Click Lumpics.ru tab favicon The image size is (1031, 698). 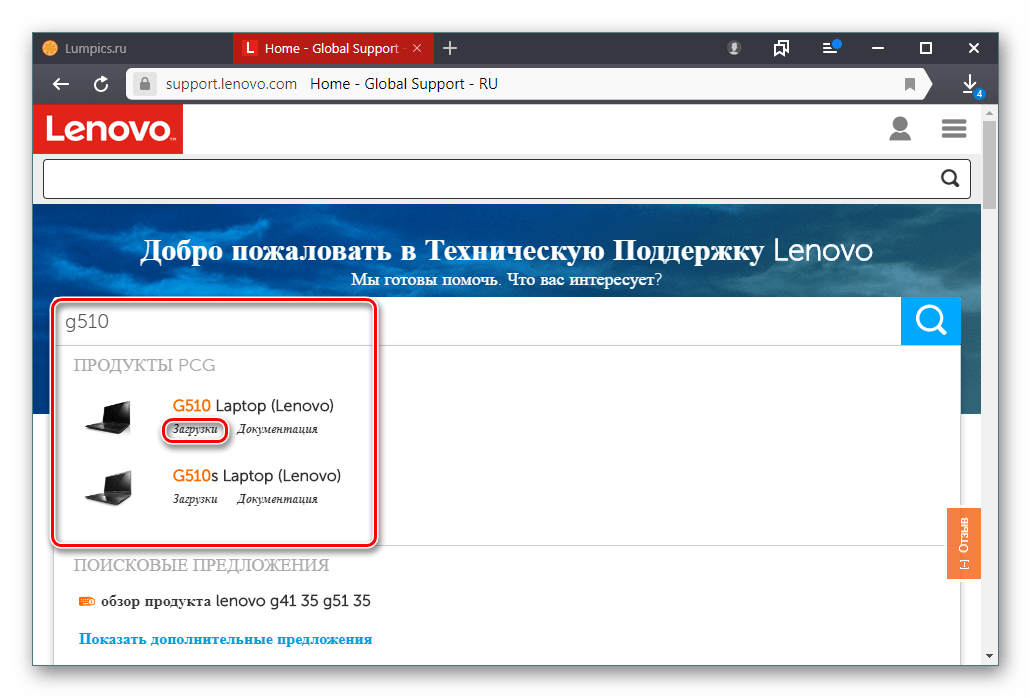click(50, 48)
